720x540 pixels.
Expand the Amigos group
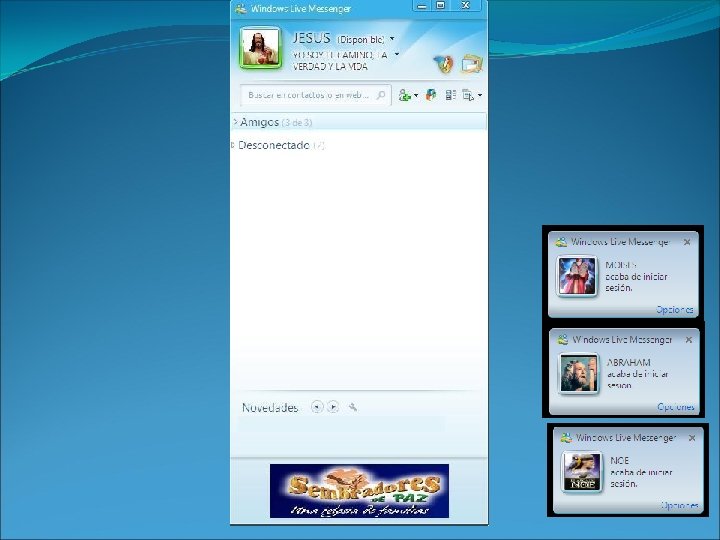(235, 122)
